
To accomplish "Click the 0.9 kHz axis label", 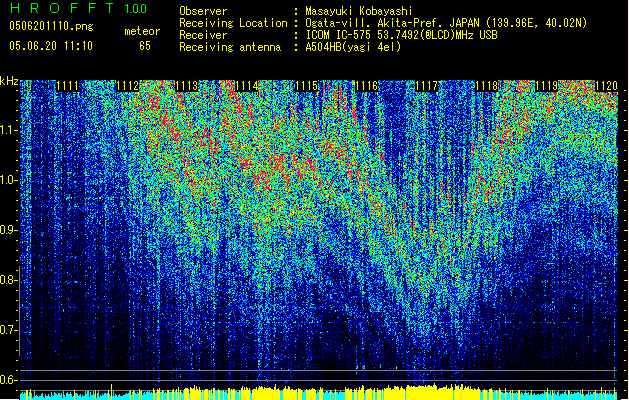I will [9, 230].
